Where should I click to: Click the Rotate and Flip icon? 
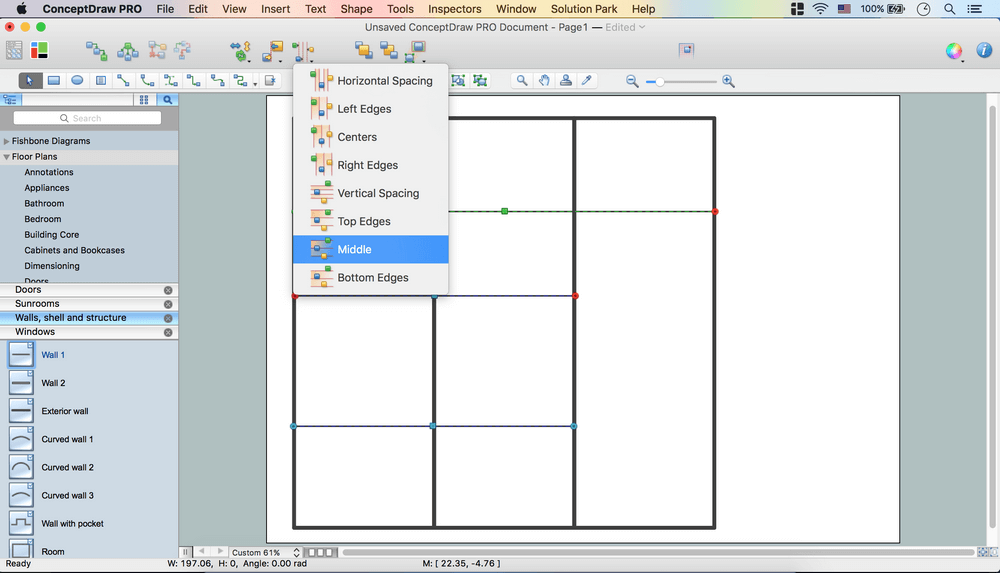tap(240, 51)
